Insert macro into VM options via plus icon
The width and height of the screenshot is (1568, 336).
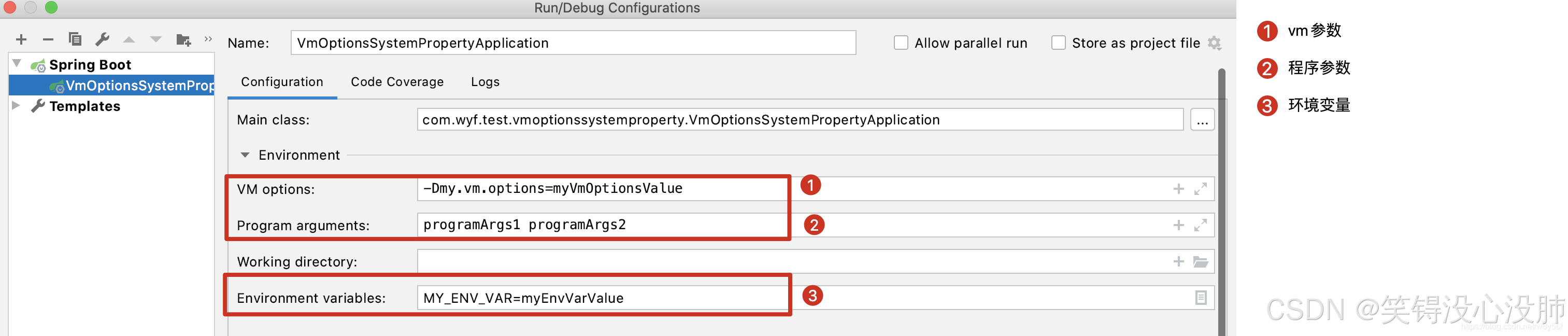coord(1178,189)
